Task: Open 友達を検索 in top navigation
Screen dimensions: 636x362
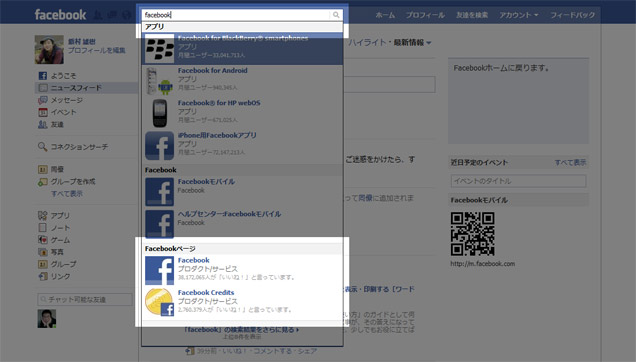Action: tap(472, 15)
